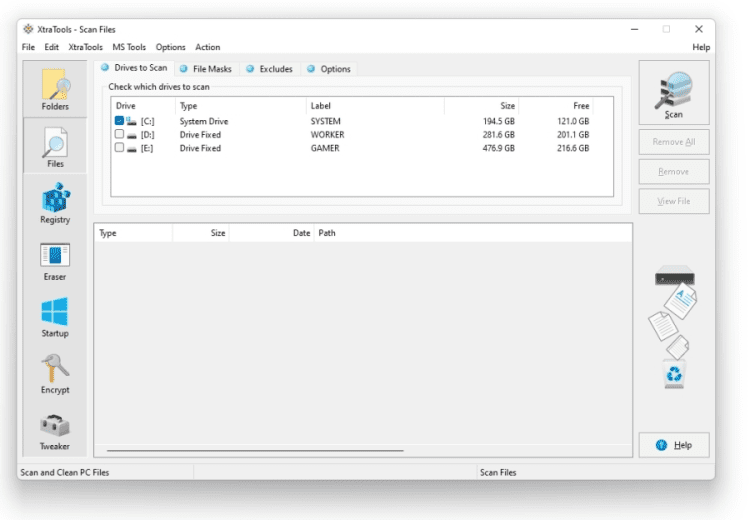The image size is (750, 520).
Task: Click the View File button
Action: [674, 201]
